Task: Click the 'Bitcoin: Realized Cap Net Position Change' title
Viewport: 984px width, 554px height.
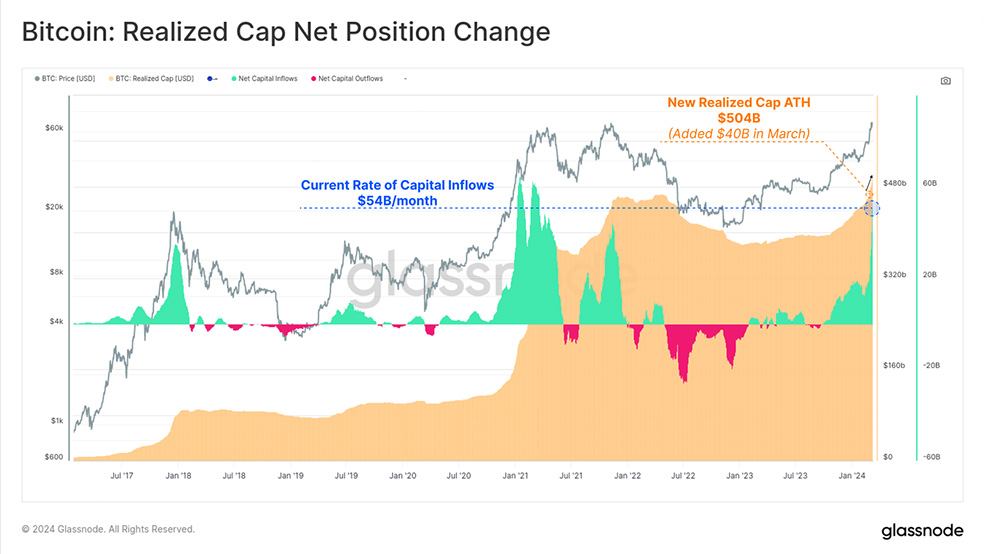Action: [x=286, y=32]
